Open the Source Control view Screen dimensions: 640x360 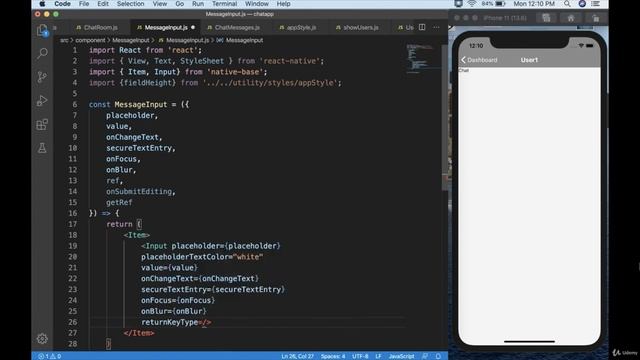(x=42, y=77)
